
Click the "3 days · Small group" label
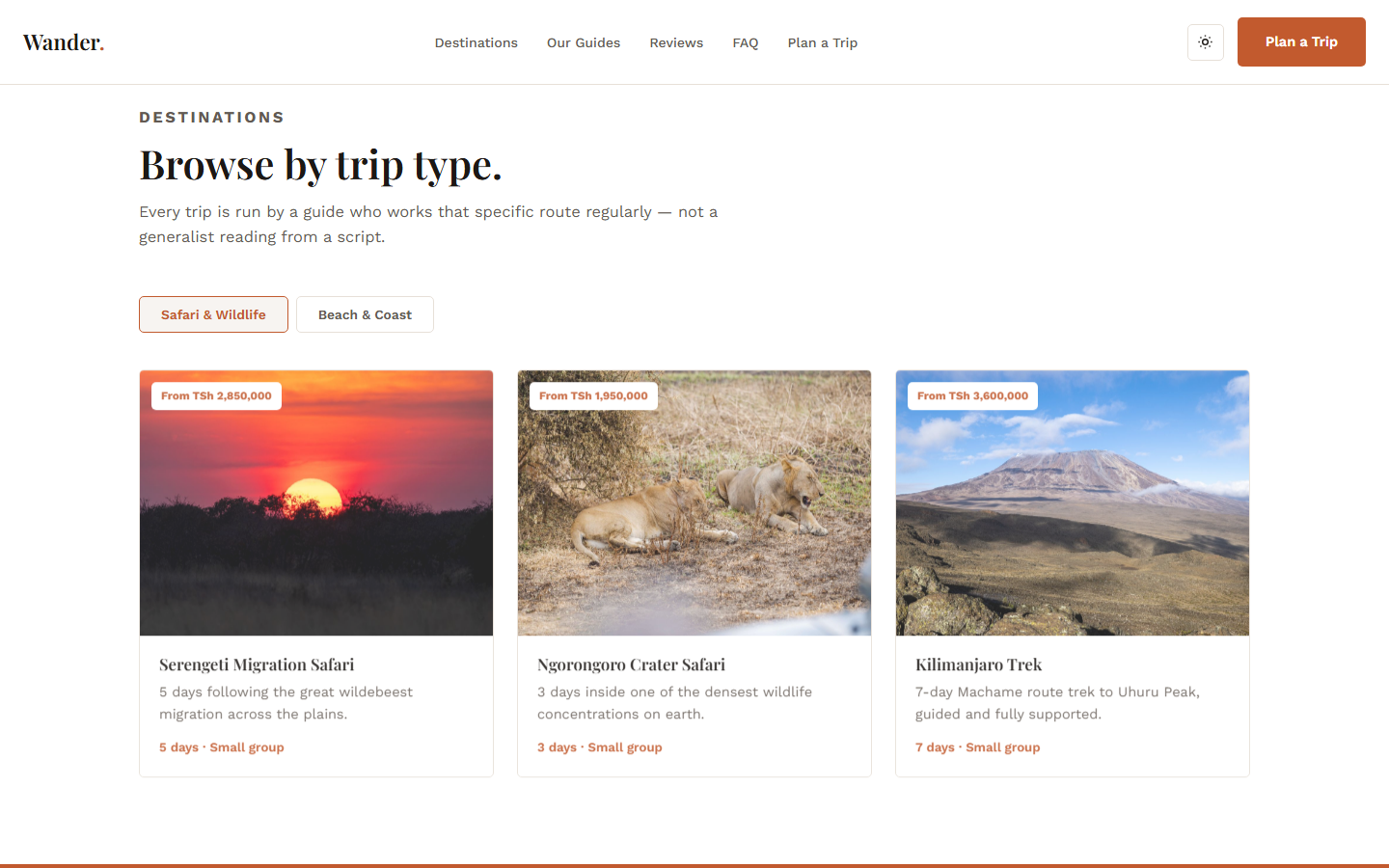pos(600,747)
